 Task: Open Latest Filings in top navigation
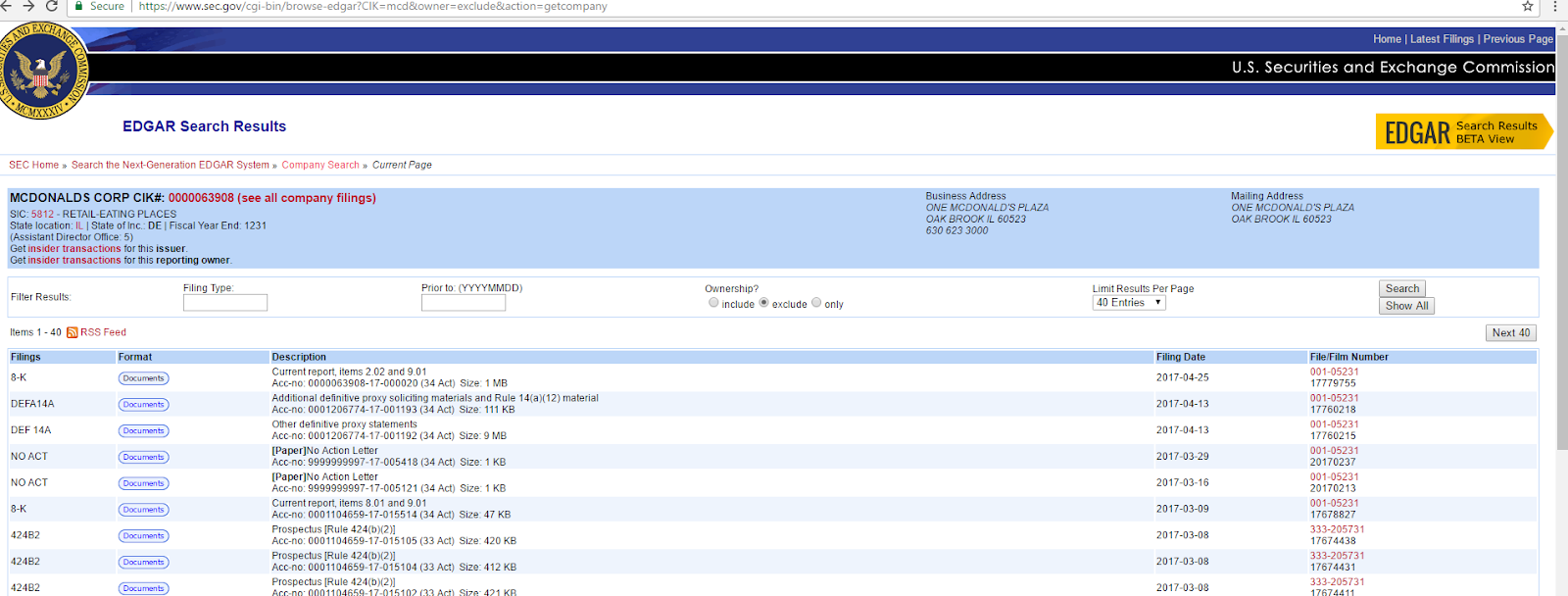coord(1442,39)
